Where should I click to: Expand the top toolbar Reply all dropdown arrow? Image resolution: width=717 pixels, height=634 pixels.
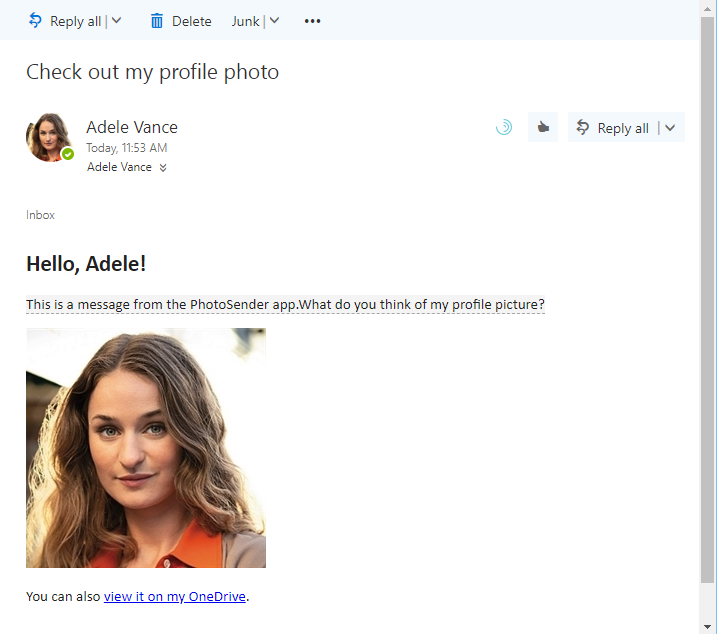[x=117, y=21]
